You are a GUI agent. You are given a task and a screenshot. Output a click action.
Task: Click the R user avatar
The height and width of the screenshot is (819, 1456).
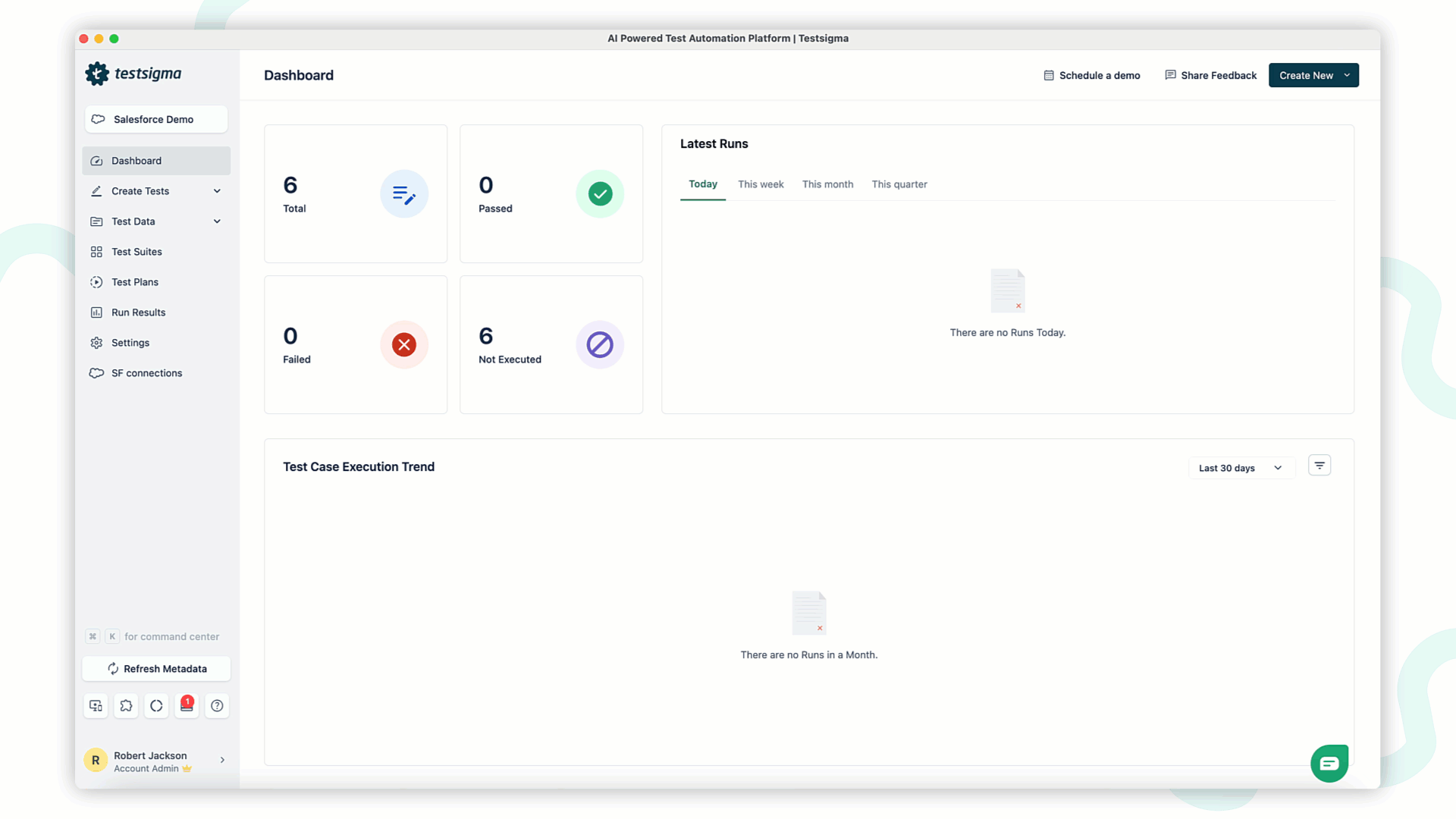(96, 761)
